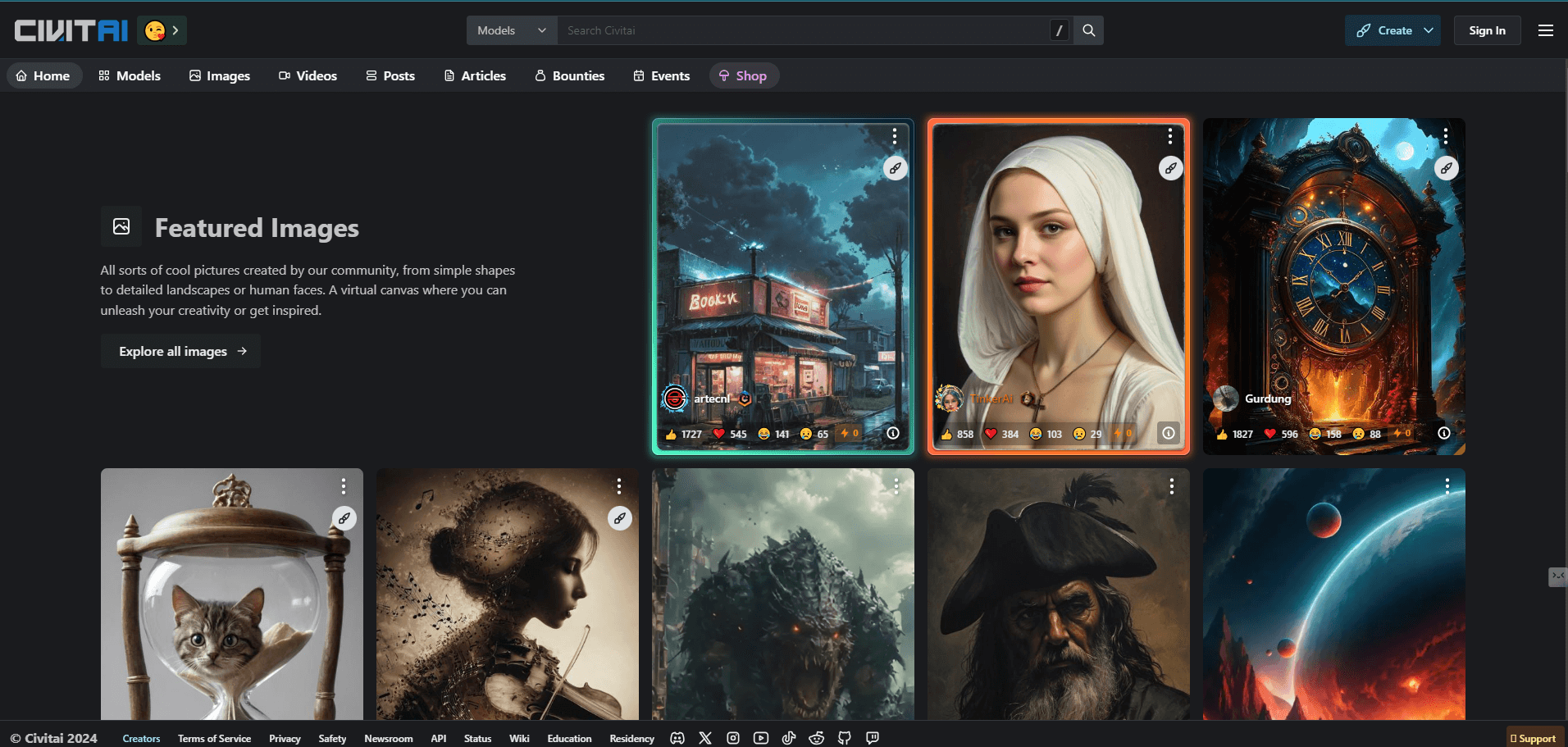This screenshot has height=747, width=1568.
Task: Switch to the Models tab
Action: (x=130, y=75)
